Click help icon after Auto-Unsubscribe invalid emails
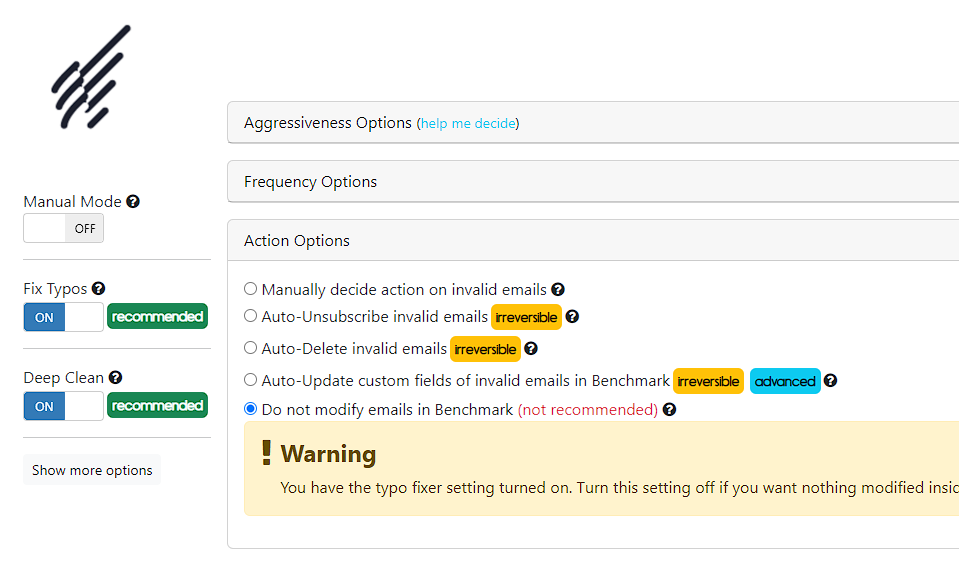This screenshot has width=959, height=583. [572, 316]
